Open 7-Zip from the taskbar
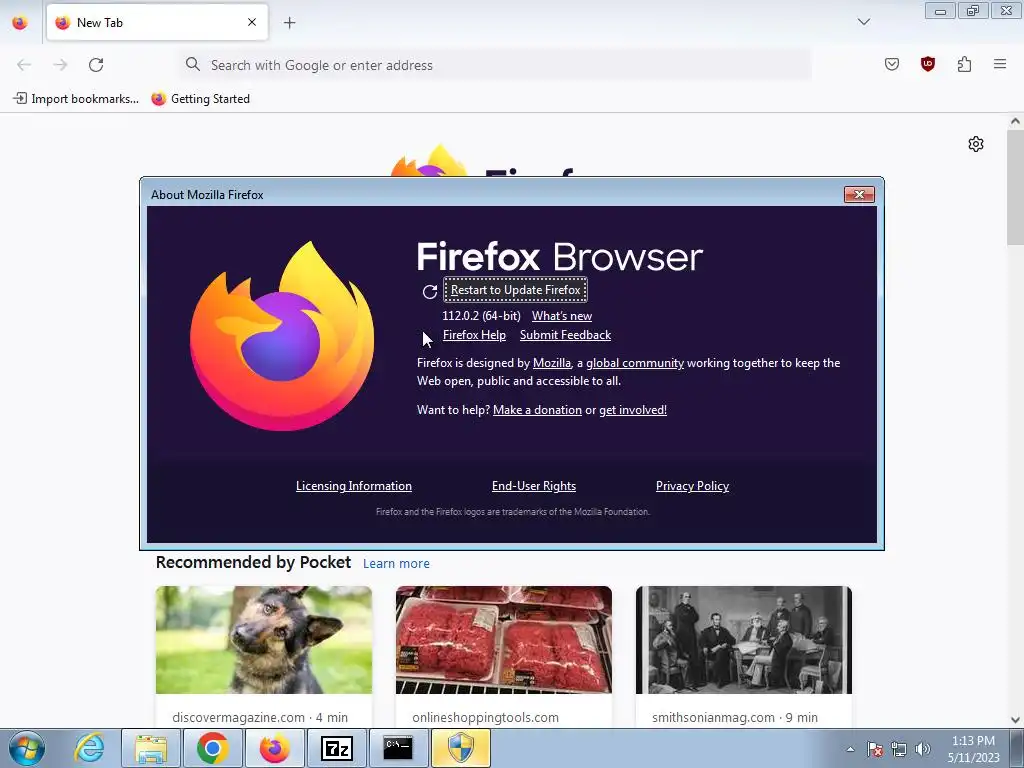1024x768 pixels. point(336,748)
